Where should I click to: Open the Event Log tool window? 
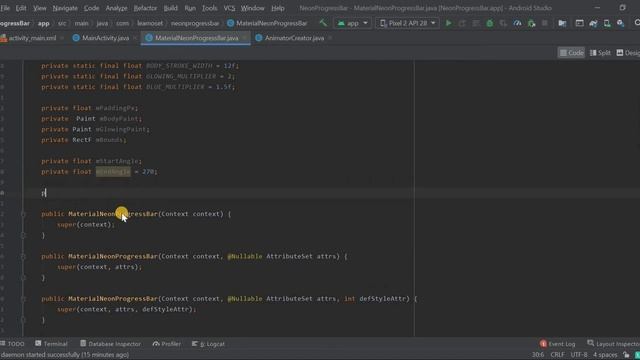tap(558, 344)
